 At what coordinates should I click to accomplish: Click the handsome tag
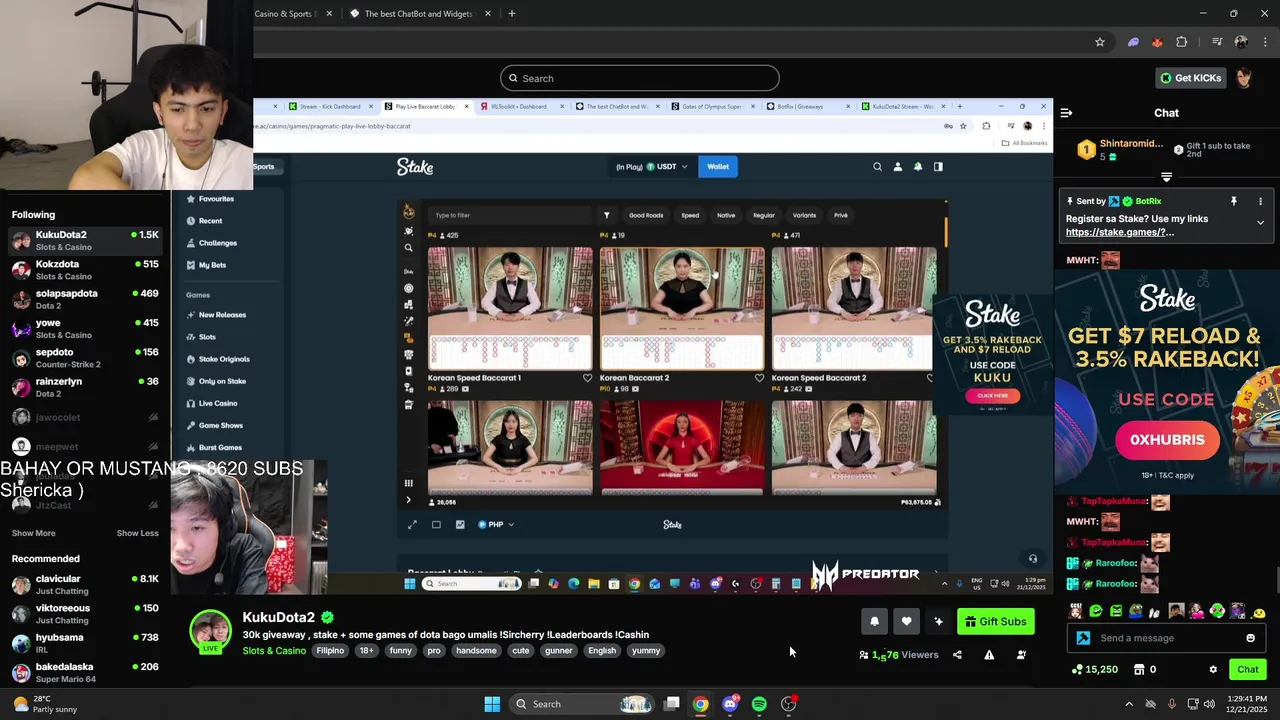(476, 651)
